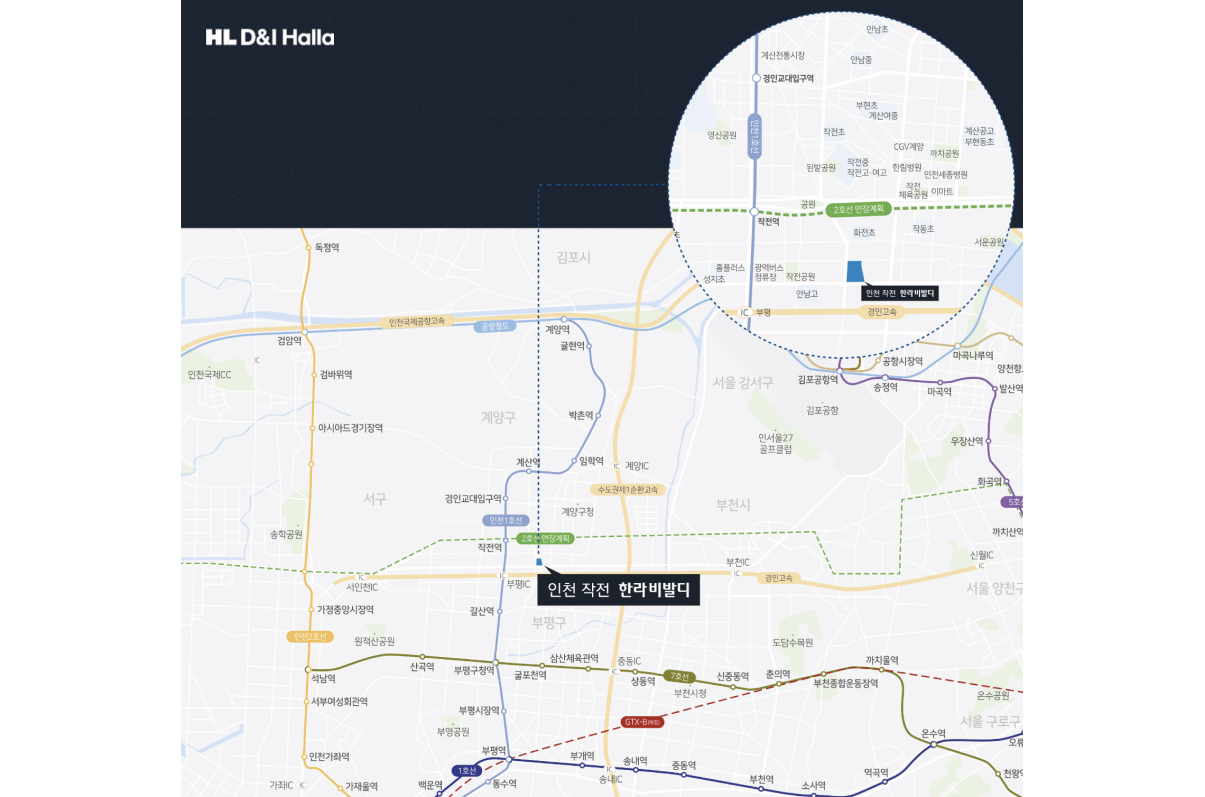Click the 인서울27 골프클럽 label
1205x797 pixels.
[775, 443]
